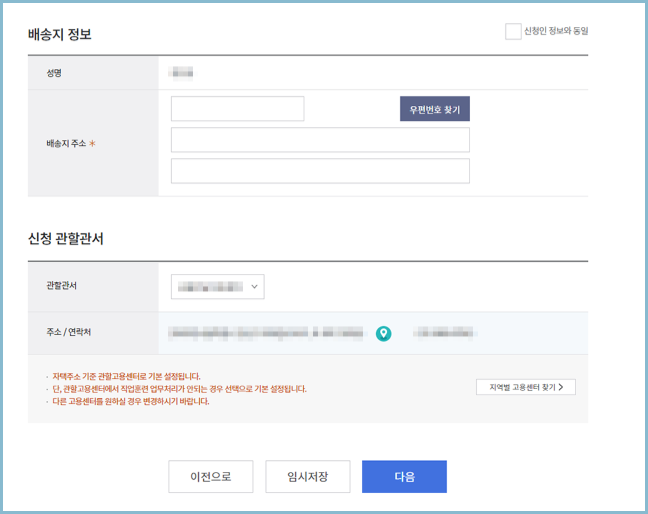The width and height of the screenshot is (648, 514).
Task: Click the 신청 관할관서 heading
Action: coord(66,239)
